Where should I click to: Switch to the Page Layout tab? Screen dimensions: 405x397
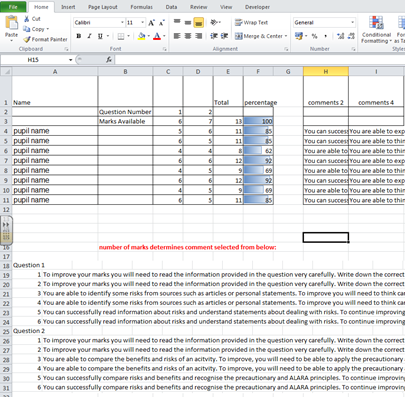pos(103,7)
